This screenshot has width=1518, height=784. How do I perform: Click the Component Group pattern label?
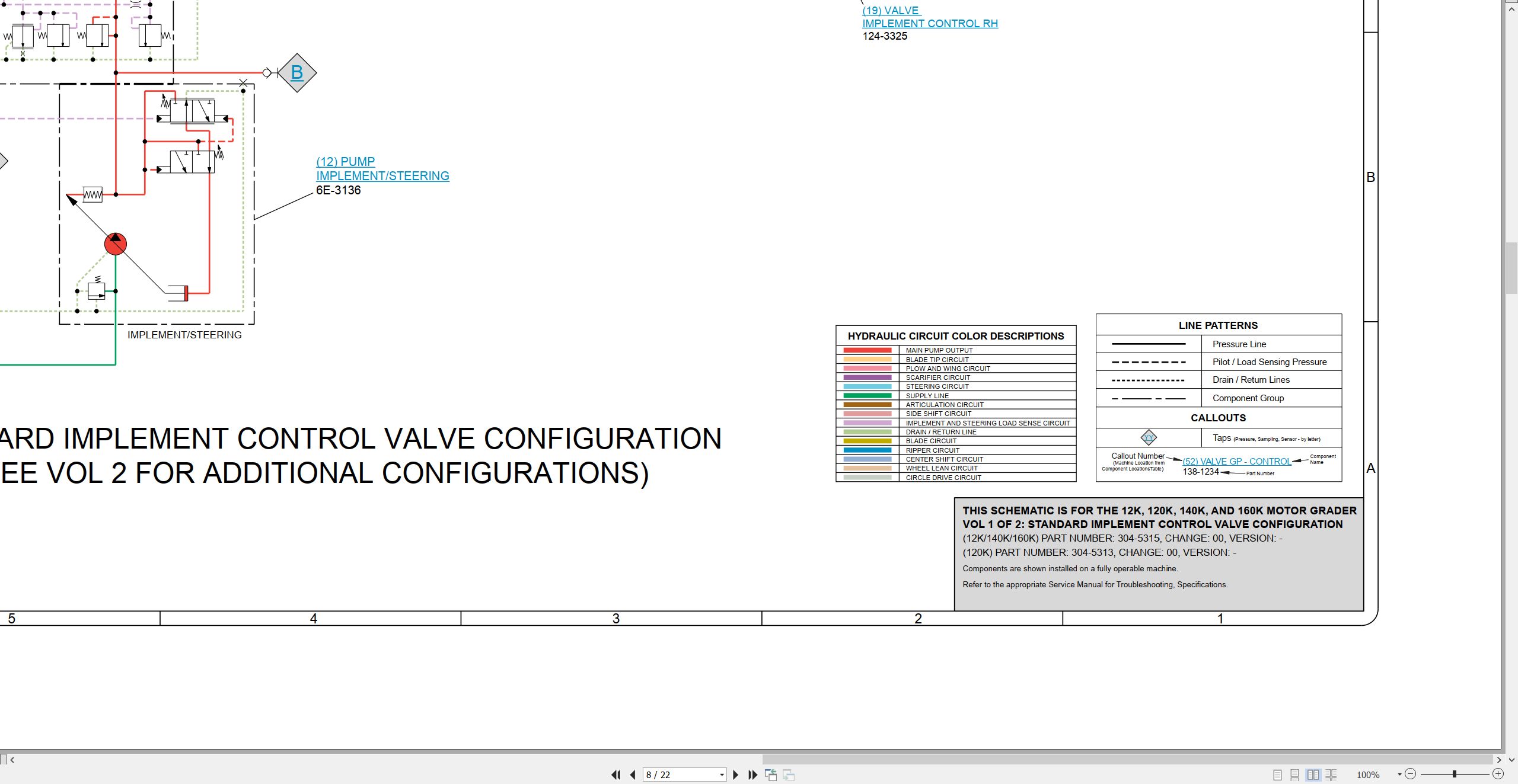click(x=1248, y=398)
